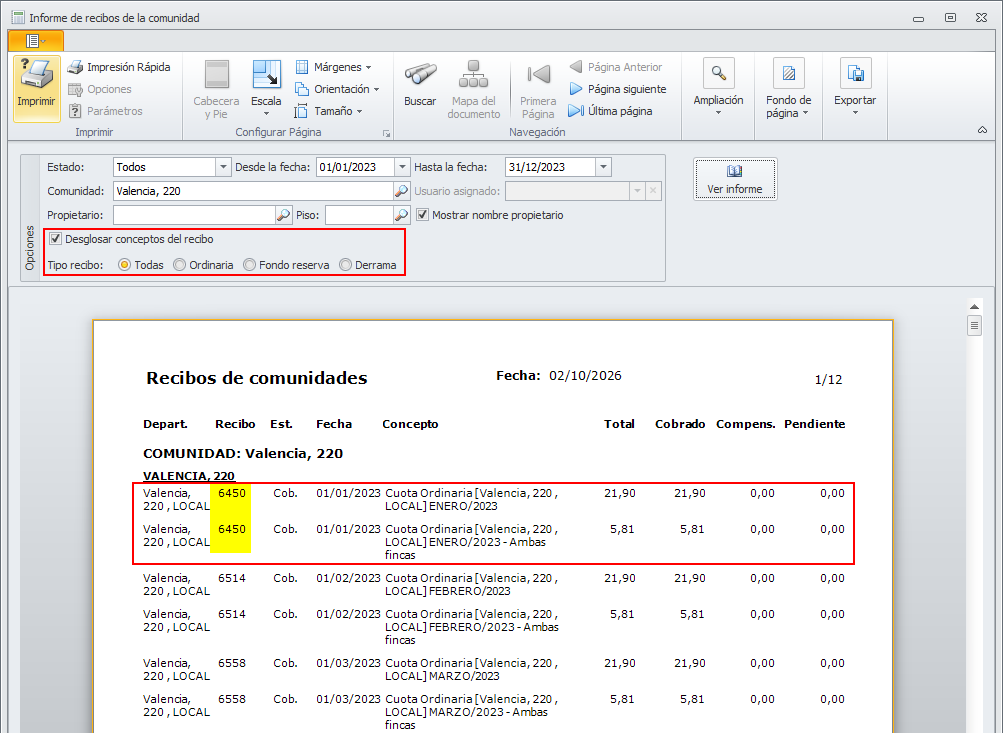Open the Escala dropdown arrow
The height and width of the screenshot is (733, 1003).
(266, 114)
